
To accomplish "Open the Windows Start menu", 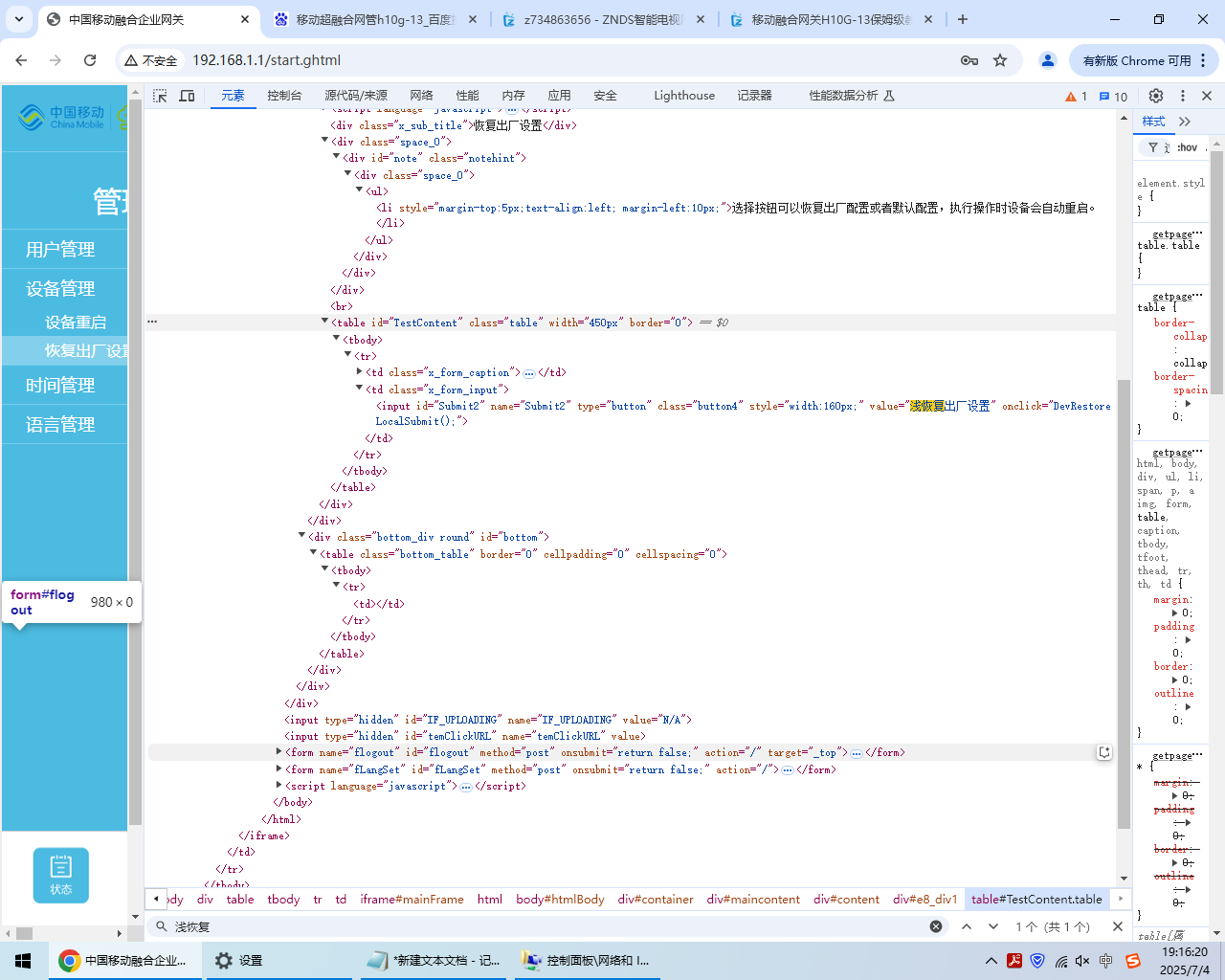I will pyautogui.click(x=23, y=961).
